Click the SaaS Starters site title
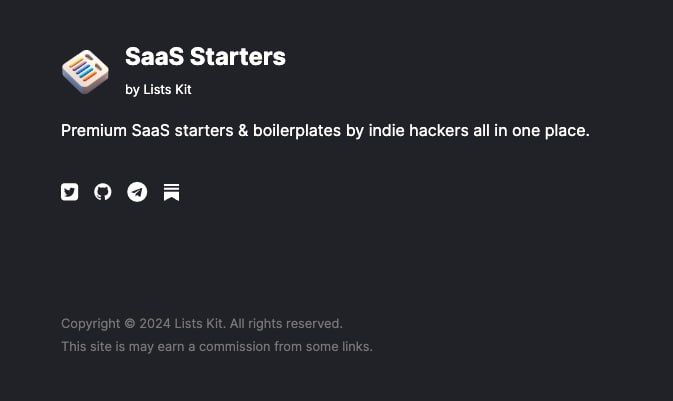Viewport: 673px width, 401px height. tap(205, 57)
